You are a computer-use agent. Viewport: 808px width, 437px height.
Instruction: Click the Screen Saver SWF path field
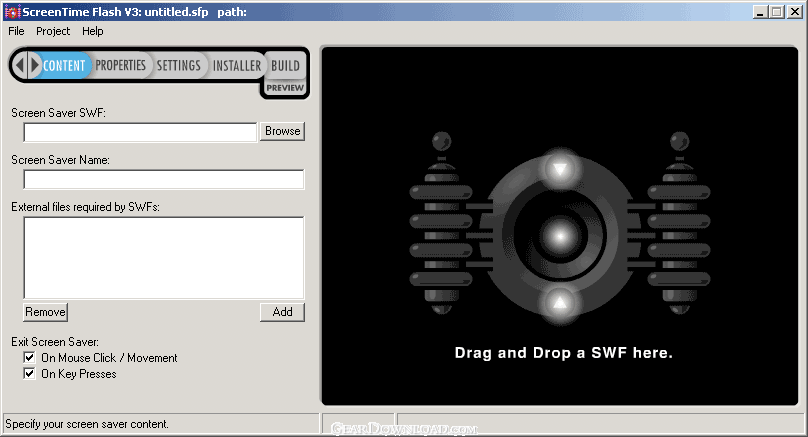point(140,132)
